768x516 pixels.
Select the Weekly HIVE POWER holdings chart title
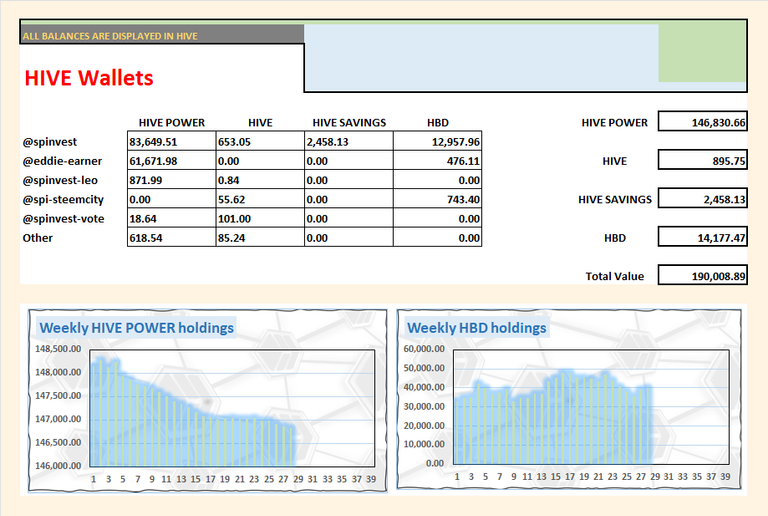tap(137, 328)
